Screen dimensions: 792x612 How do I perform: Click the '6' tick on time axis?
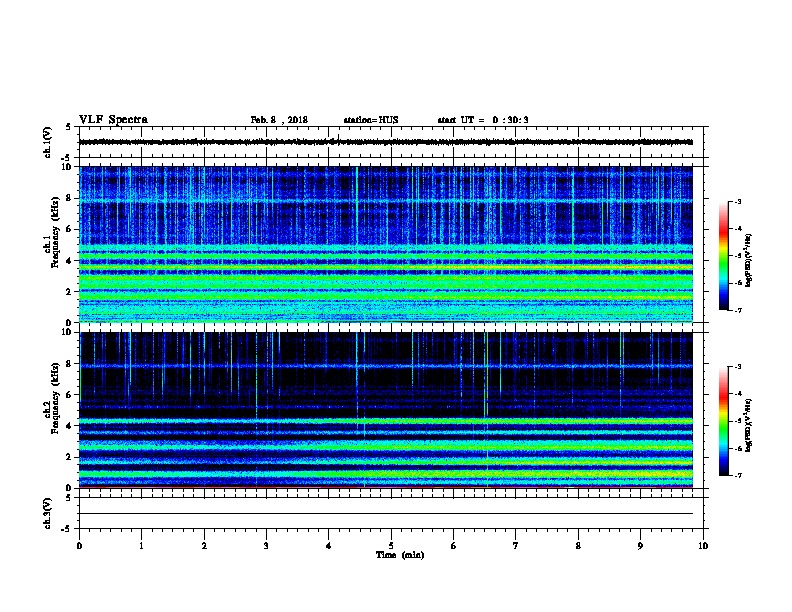pyautogui.click(x=454, y=545)
